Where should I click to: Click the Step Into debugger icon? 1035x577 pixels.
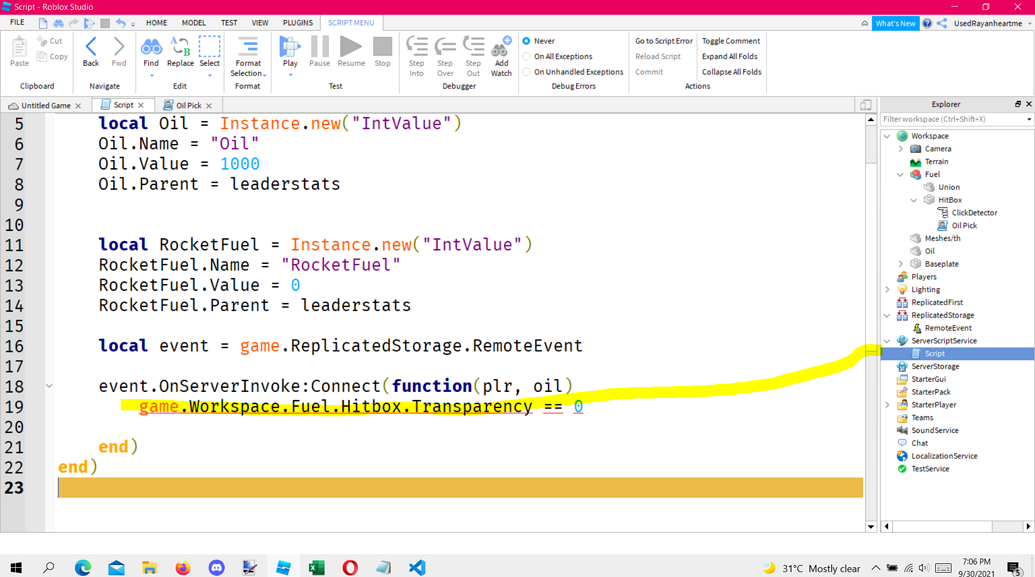click(x=416, y=50)
